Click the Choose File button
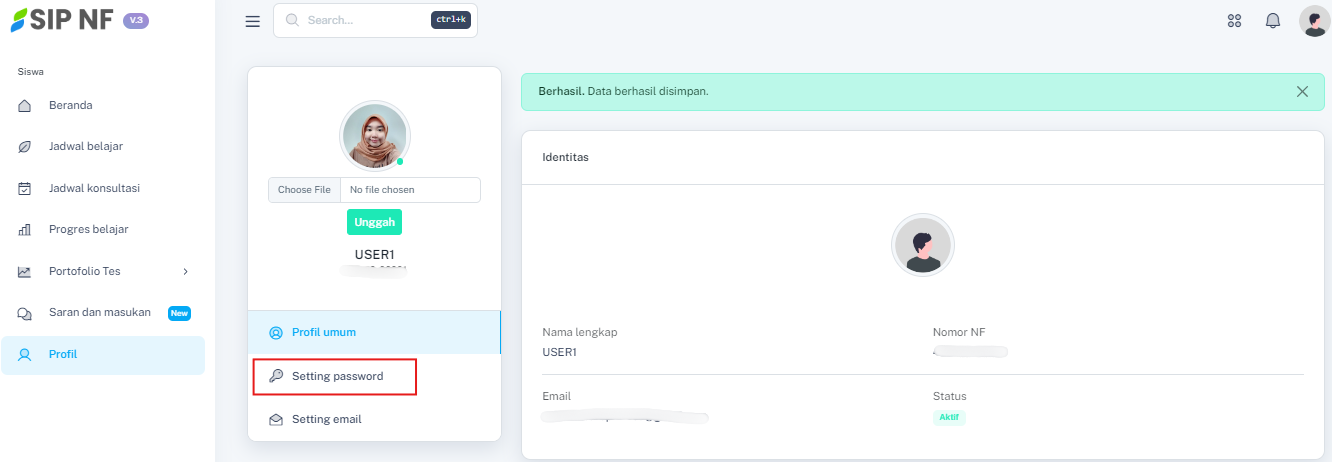 (304, 190)
